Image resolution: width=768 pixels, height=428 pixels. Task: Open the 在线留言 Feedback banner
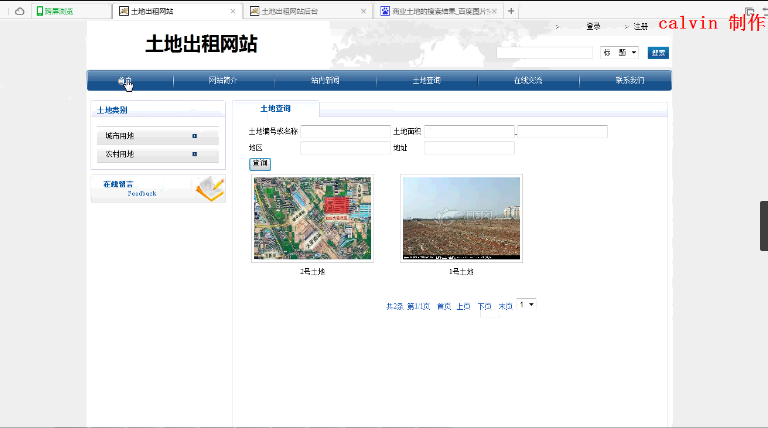158,189
